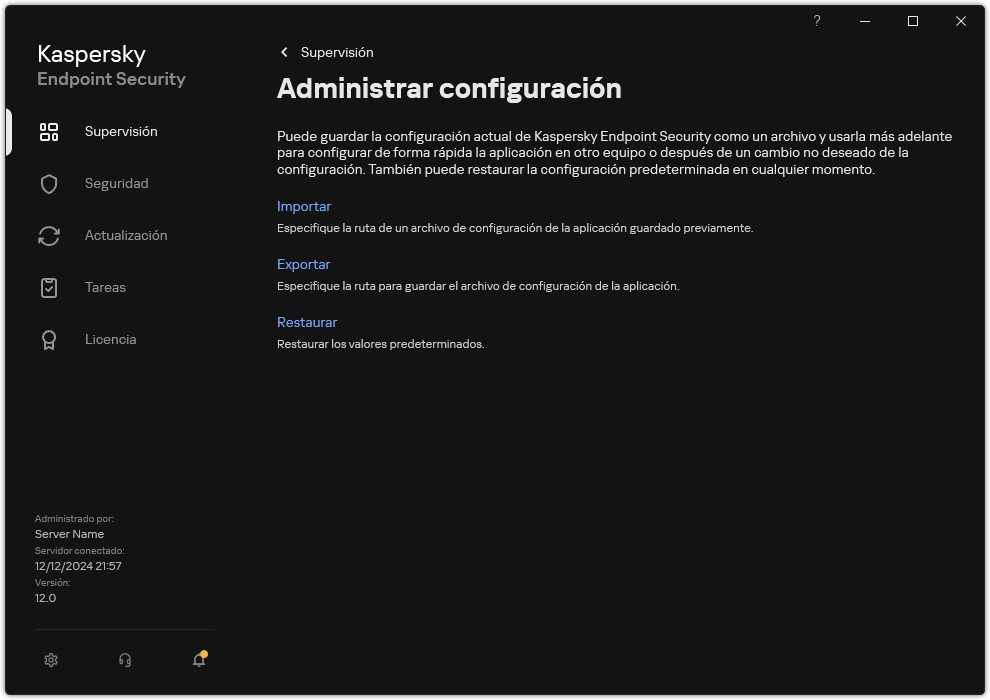Open support via the headset icon
The image size is (990, 700).
[125, 660]
